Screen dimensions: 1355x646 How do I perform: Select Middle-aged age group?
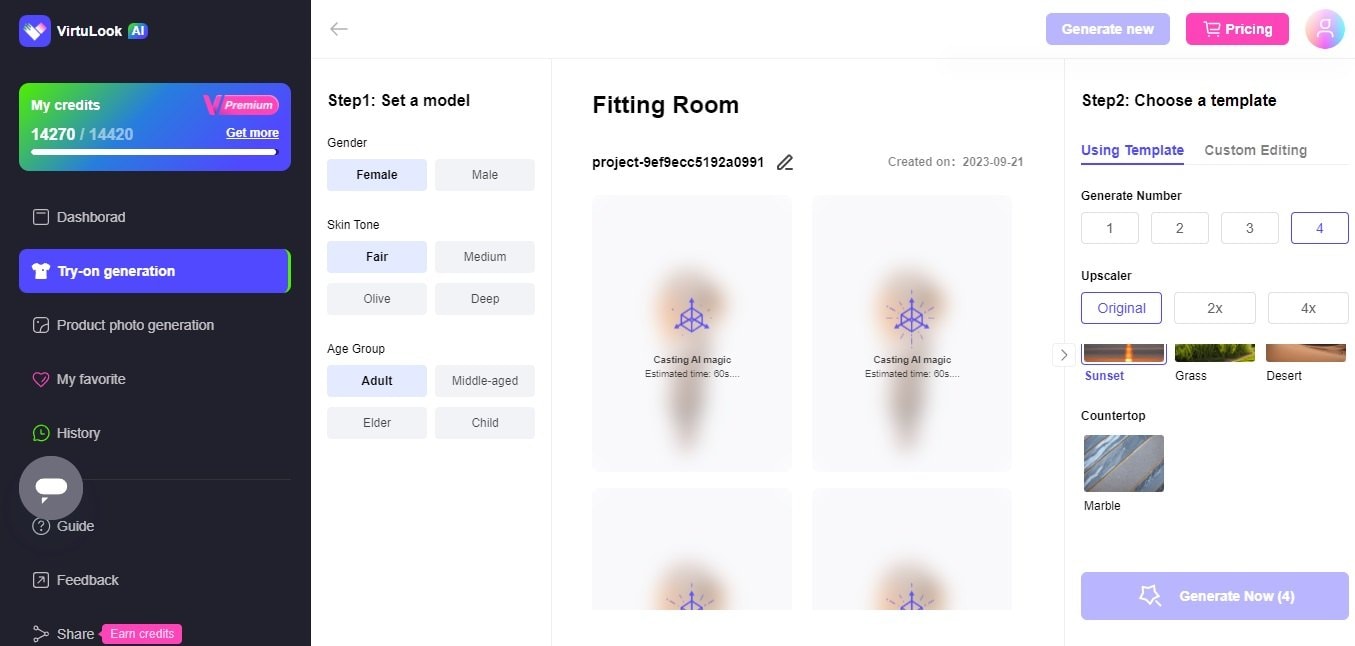pos(485,381)
